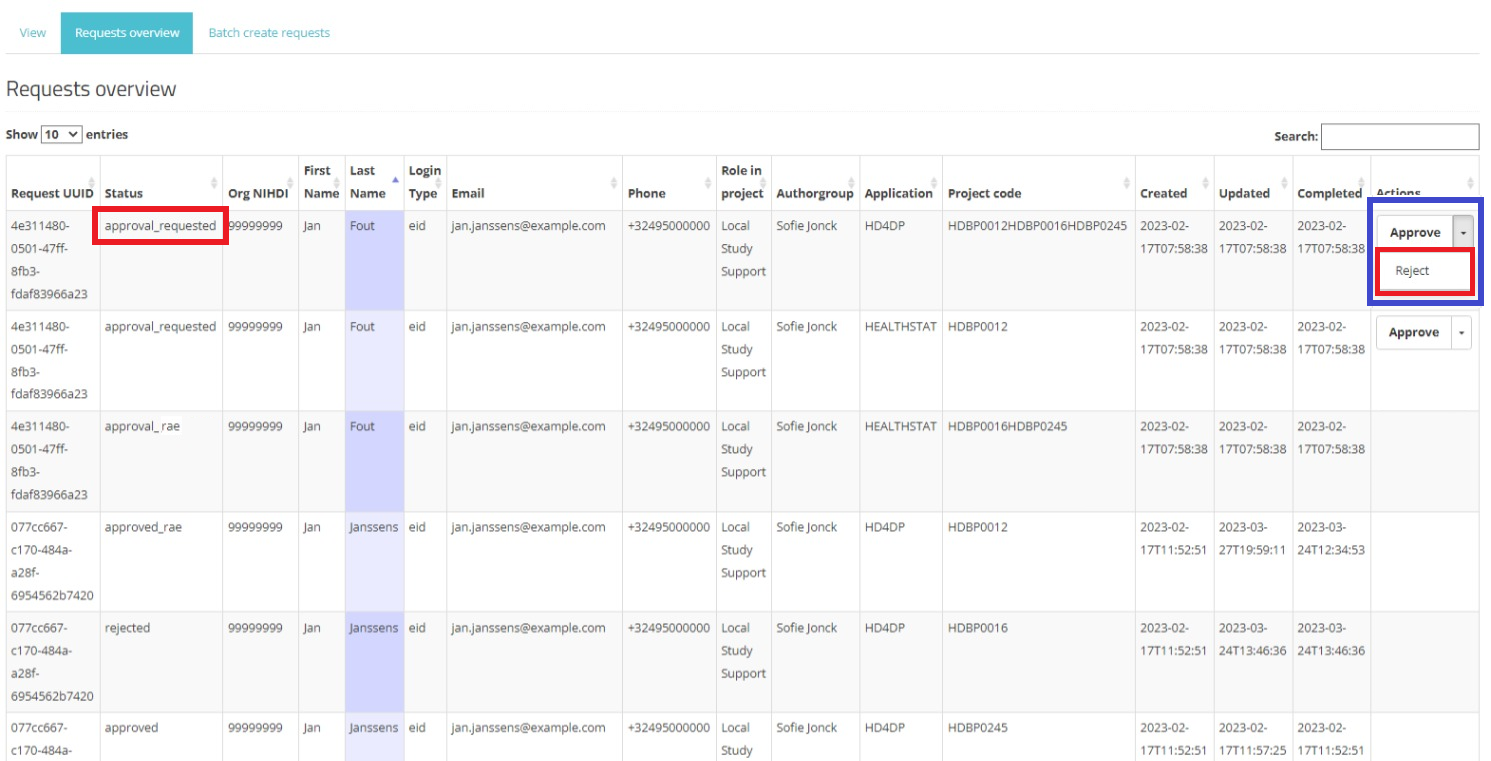Approve the first HD4DP request
1491x761 pixels.
[1414, 232]
